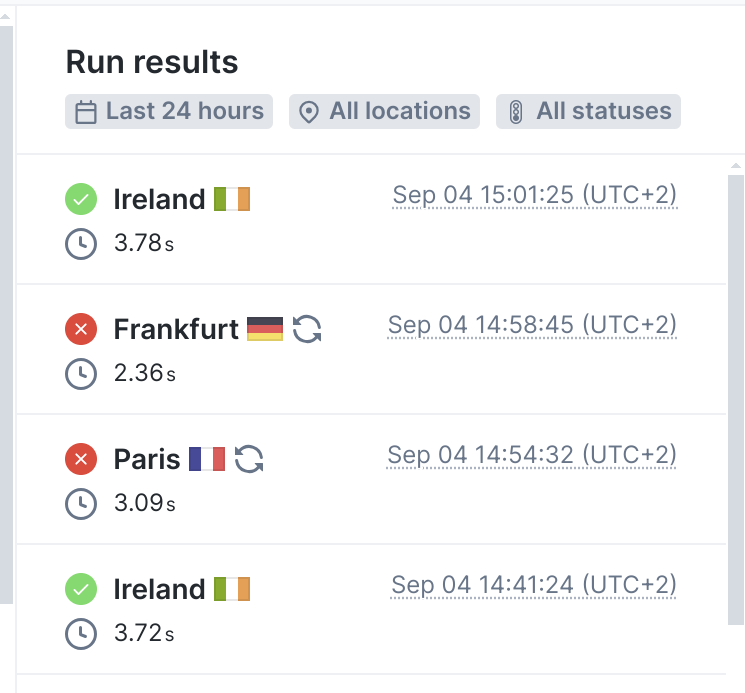Click the green success icon of top Ireland run
This screenshot has width=745, height=693.
click(x=81, y=199)
